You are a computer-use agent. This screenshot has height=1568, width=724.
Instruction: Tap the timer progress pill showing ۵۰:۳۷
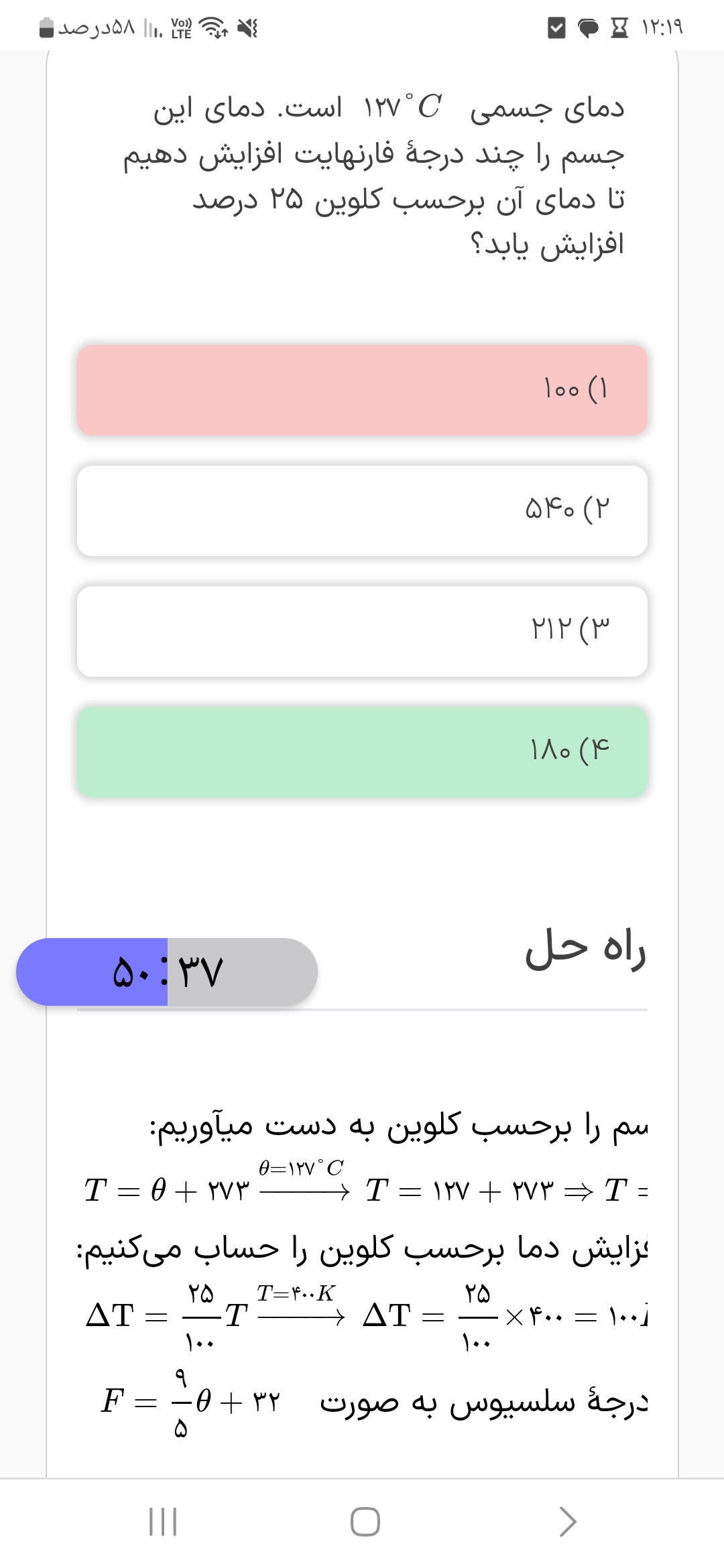167,972
